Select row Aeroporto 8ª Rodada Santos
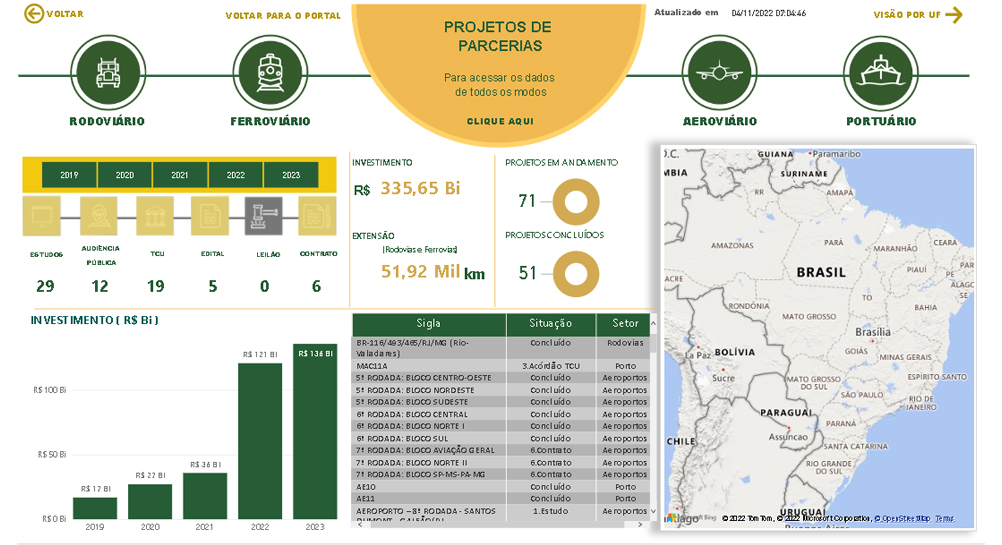Viewport: 1002px width, 545px height. (501, 513)
